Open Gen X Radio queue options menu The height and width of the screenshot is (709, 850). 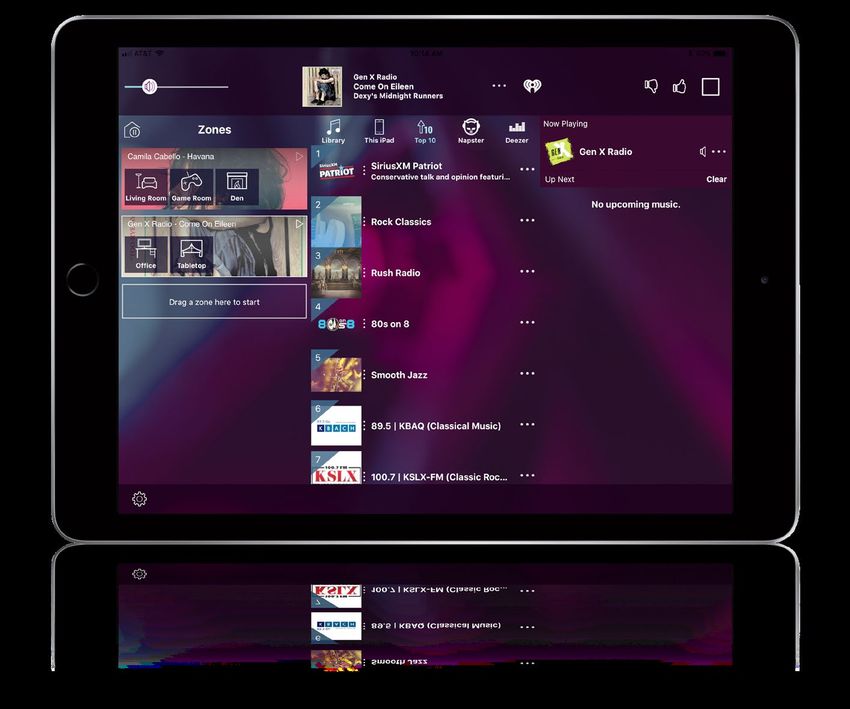click(x=719, y=152)
